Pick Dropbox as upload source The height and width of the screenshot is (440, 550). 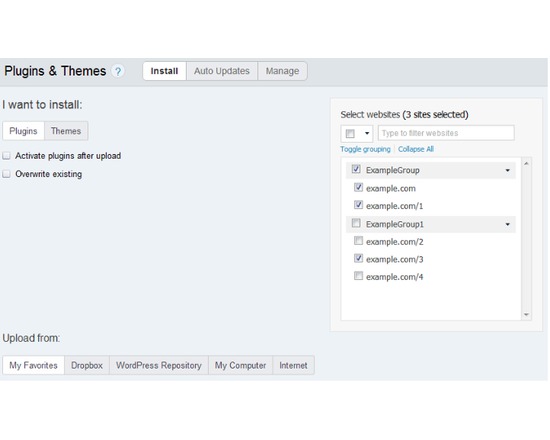click(x=87, y=365)
